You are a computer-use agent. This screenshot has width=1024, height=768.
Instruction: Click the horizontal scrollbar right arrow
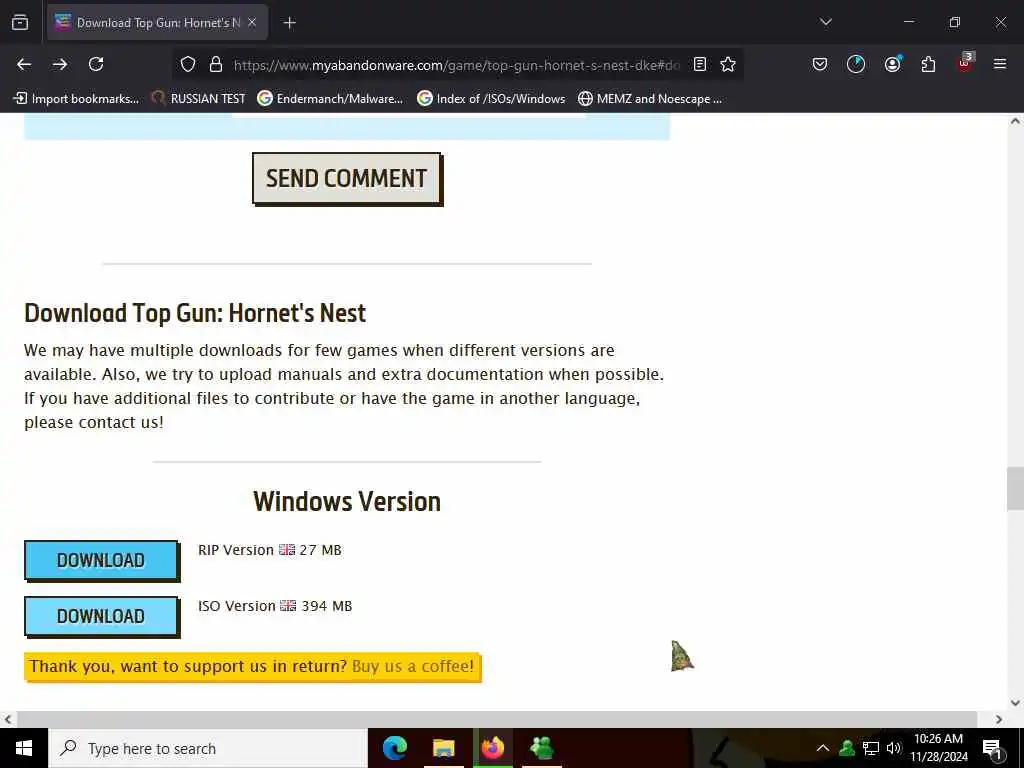tap(999, 719)
